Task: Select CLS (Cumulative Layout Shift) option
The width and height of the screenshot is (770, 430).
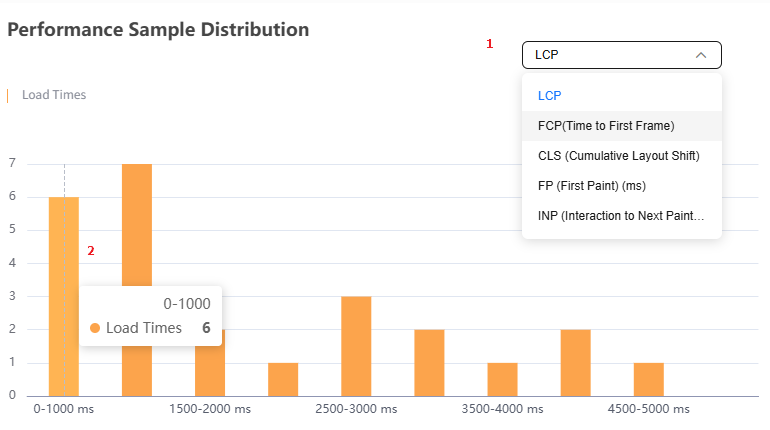Action: click(618, 156)
